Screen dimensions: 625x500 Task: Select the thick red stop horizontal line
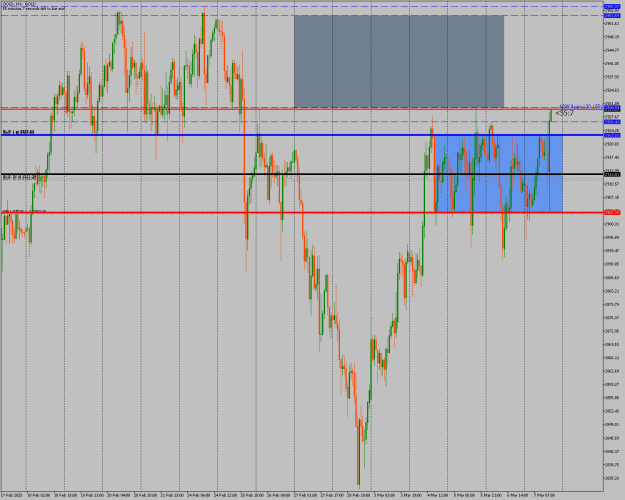coord(302,213)
